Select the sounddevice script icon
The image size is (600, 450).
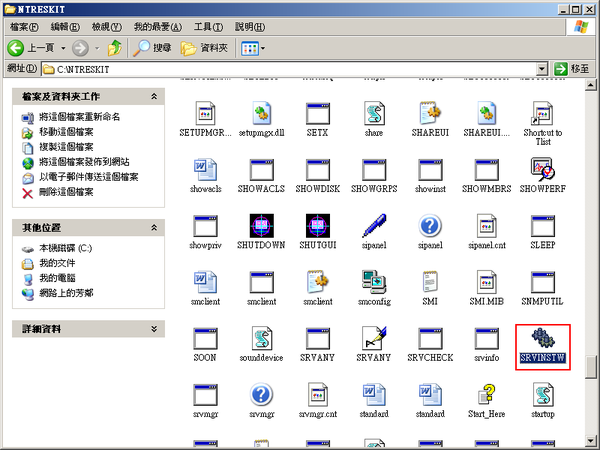(x=261, y=338)
